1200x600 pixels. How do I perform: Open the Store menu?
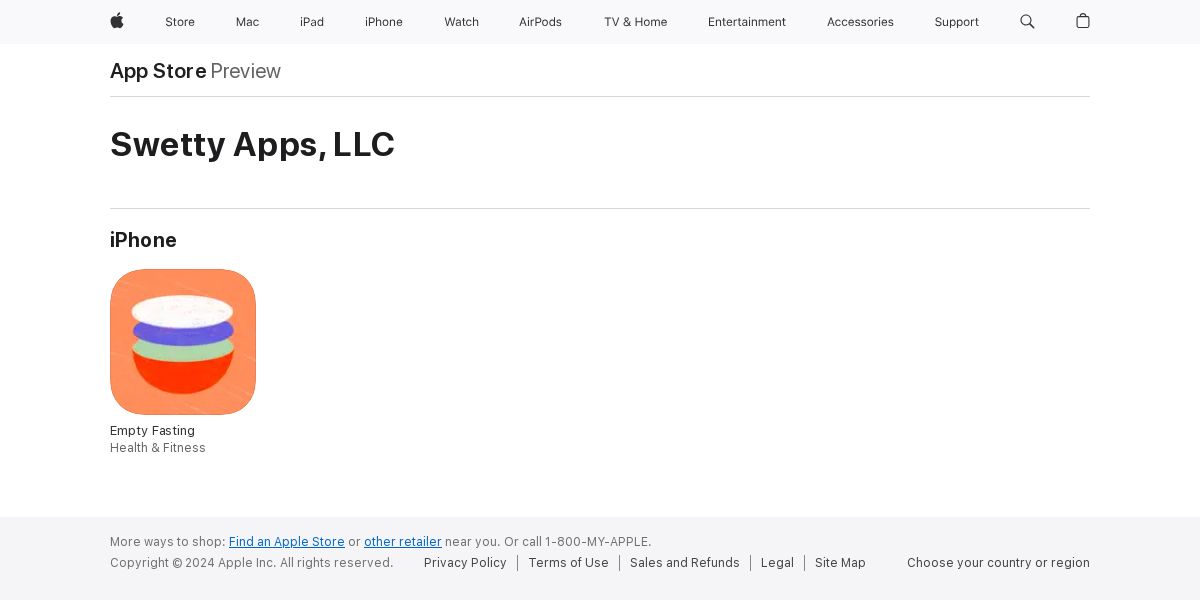click(x=180, y=22)
